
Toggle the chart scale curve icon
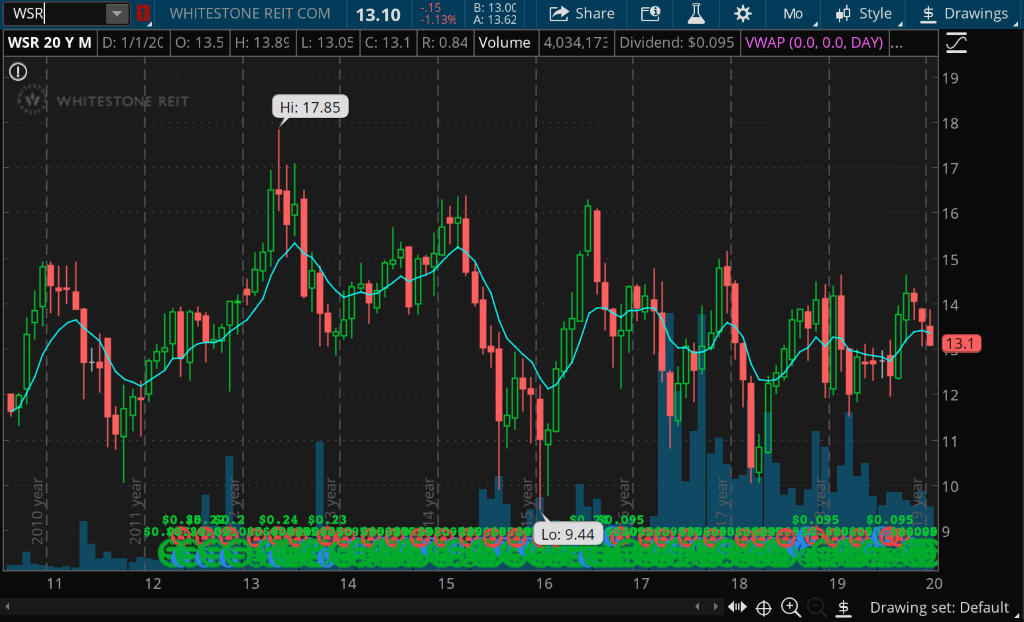point(956,43)
